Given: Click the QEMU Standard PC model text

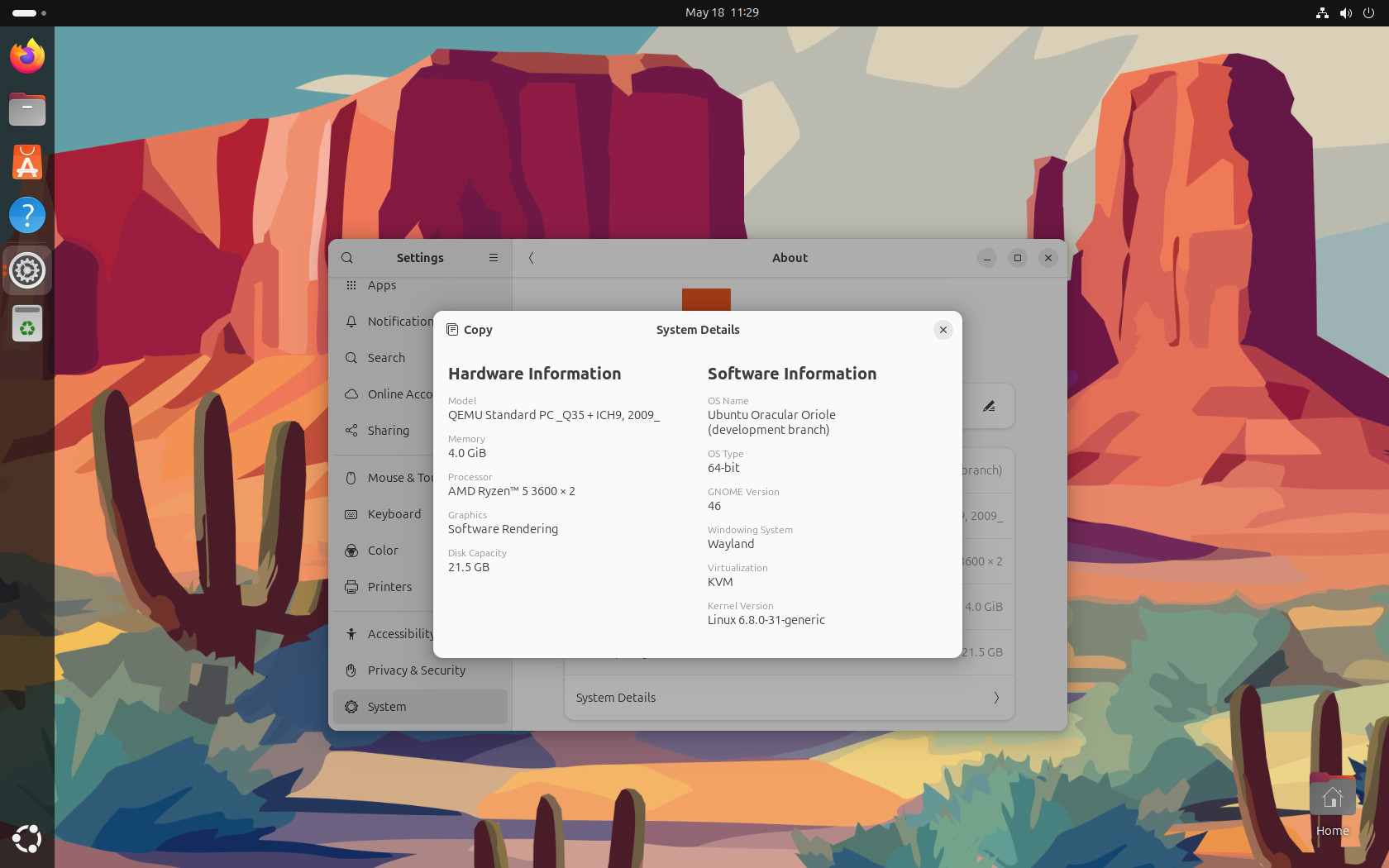Looking at the screenshot, I should [x=554, y=415].
